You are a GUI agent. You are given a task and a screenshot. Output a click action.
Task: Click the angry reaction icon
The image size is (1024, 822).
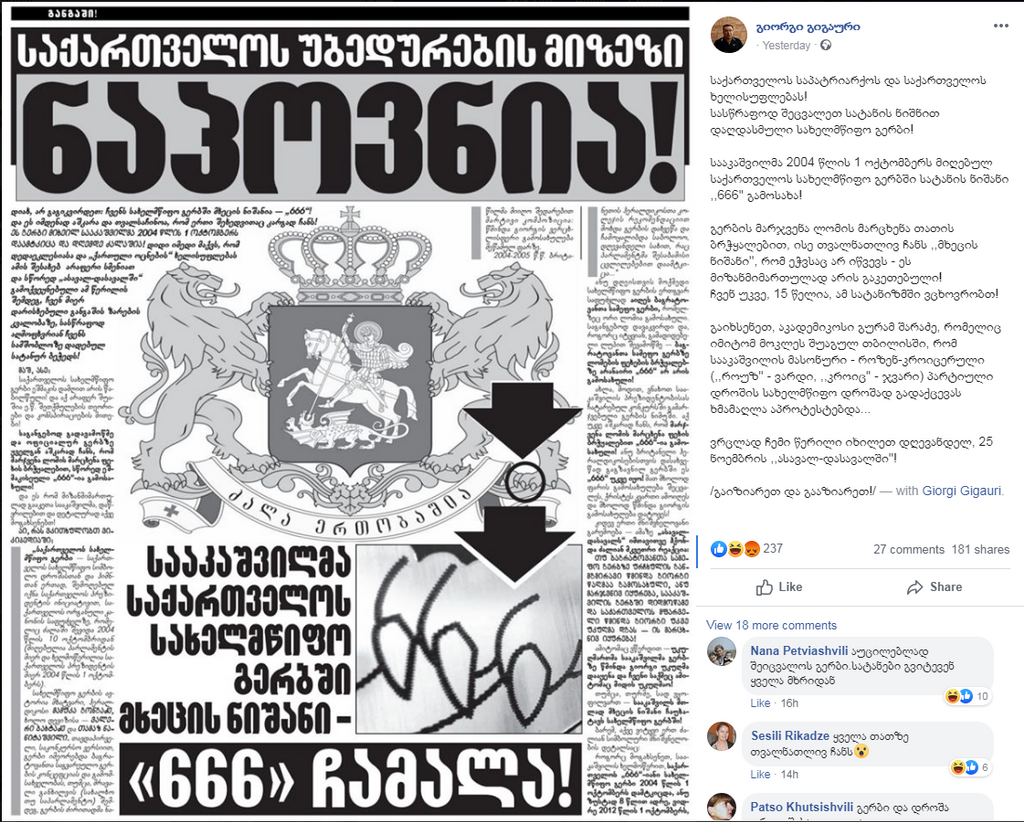752,549
